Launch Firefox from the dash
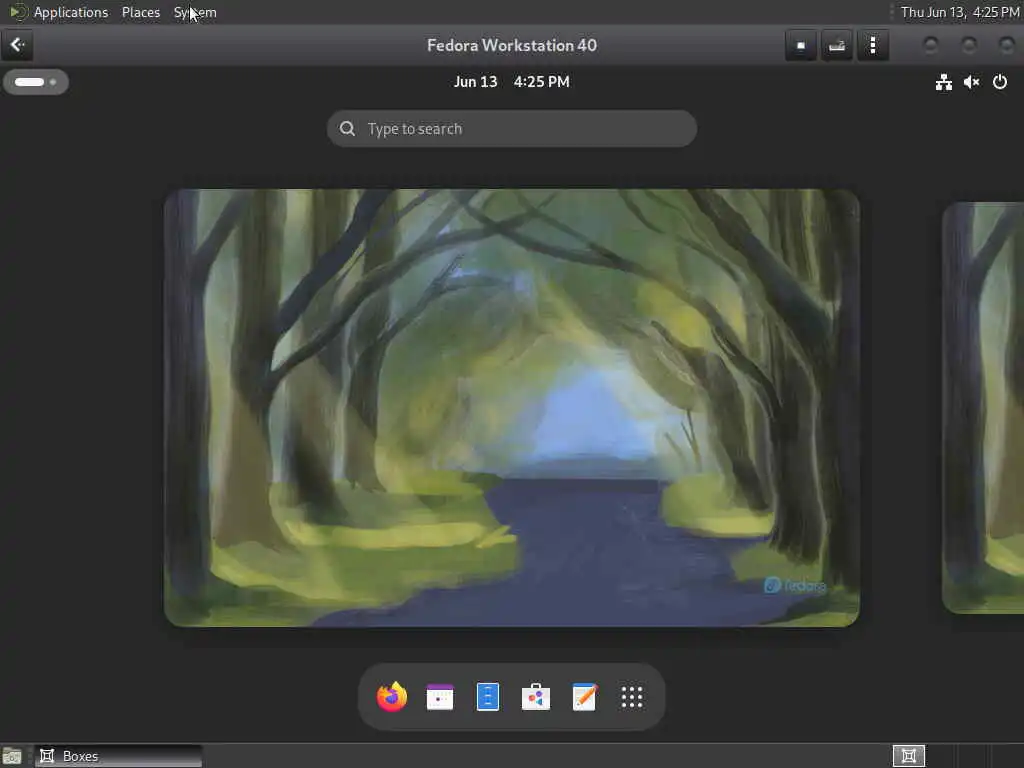 (392, 697)
